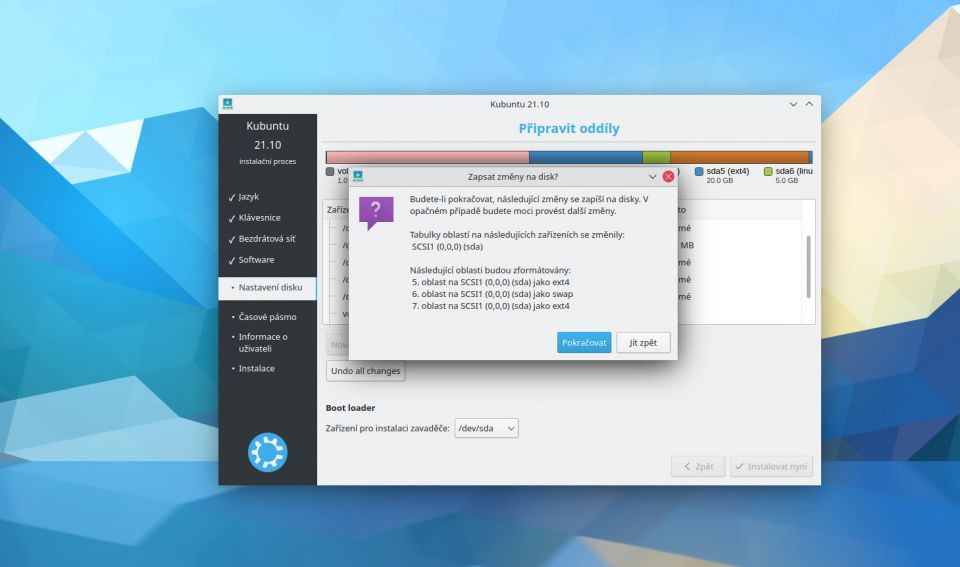
Task: Click the '5.0 GB' size label
Action: tap(787, 181)
